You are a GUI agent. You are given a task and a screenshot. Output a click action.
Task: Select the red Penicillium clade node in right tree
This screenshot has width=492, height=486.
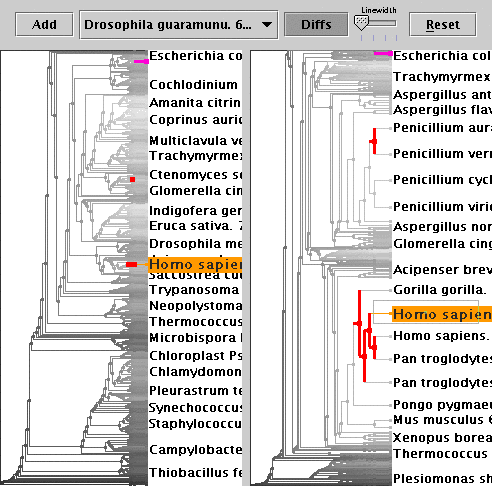click(374, 141)
